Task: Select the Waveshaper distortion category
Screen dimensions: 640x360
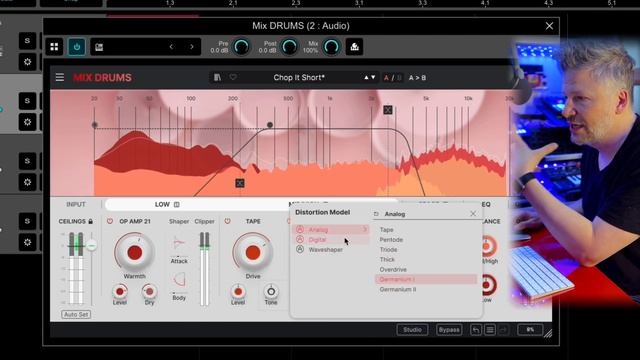Action: point(331,249)
